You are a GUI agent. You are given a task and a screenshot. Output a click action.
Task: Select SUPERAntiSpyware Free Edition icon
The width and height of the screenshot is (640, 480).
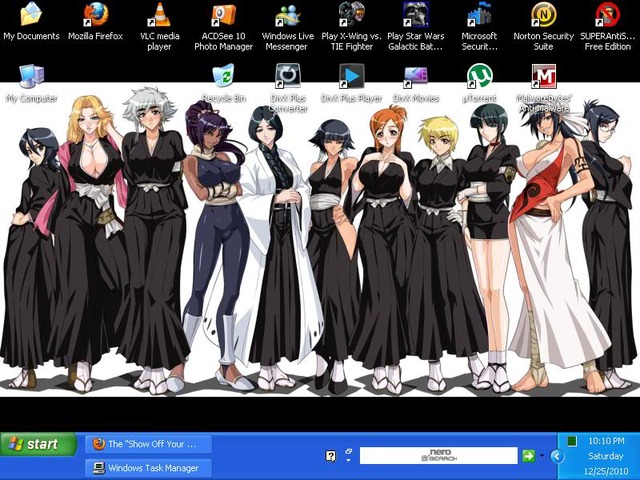(607, 14)
